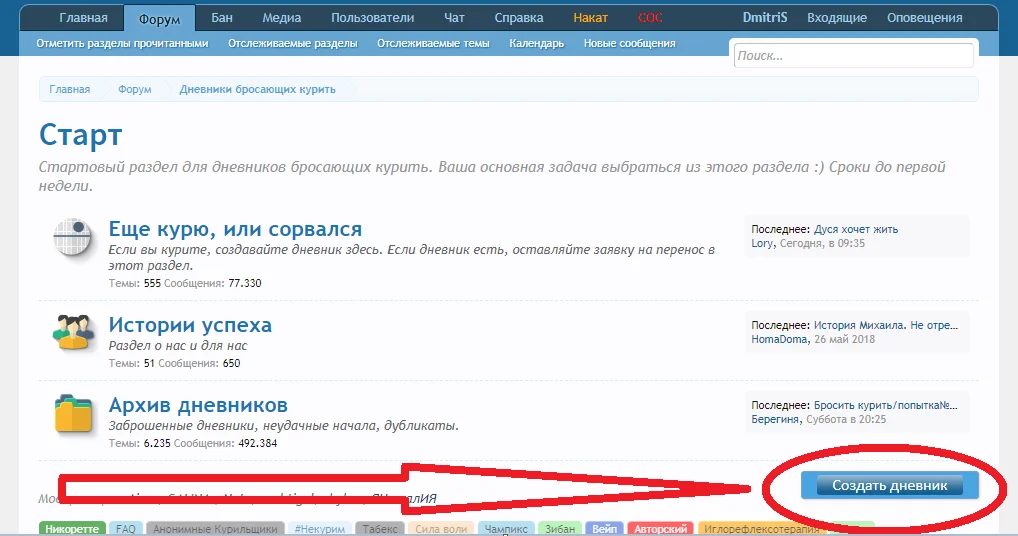Switch to the Медиа tab
The width and height of the screenshot is (1018, 536).
pos(281,18)
